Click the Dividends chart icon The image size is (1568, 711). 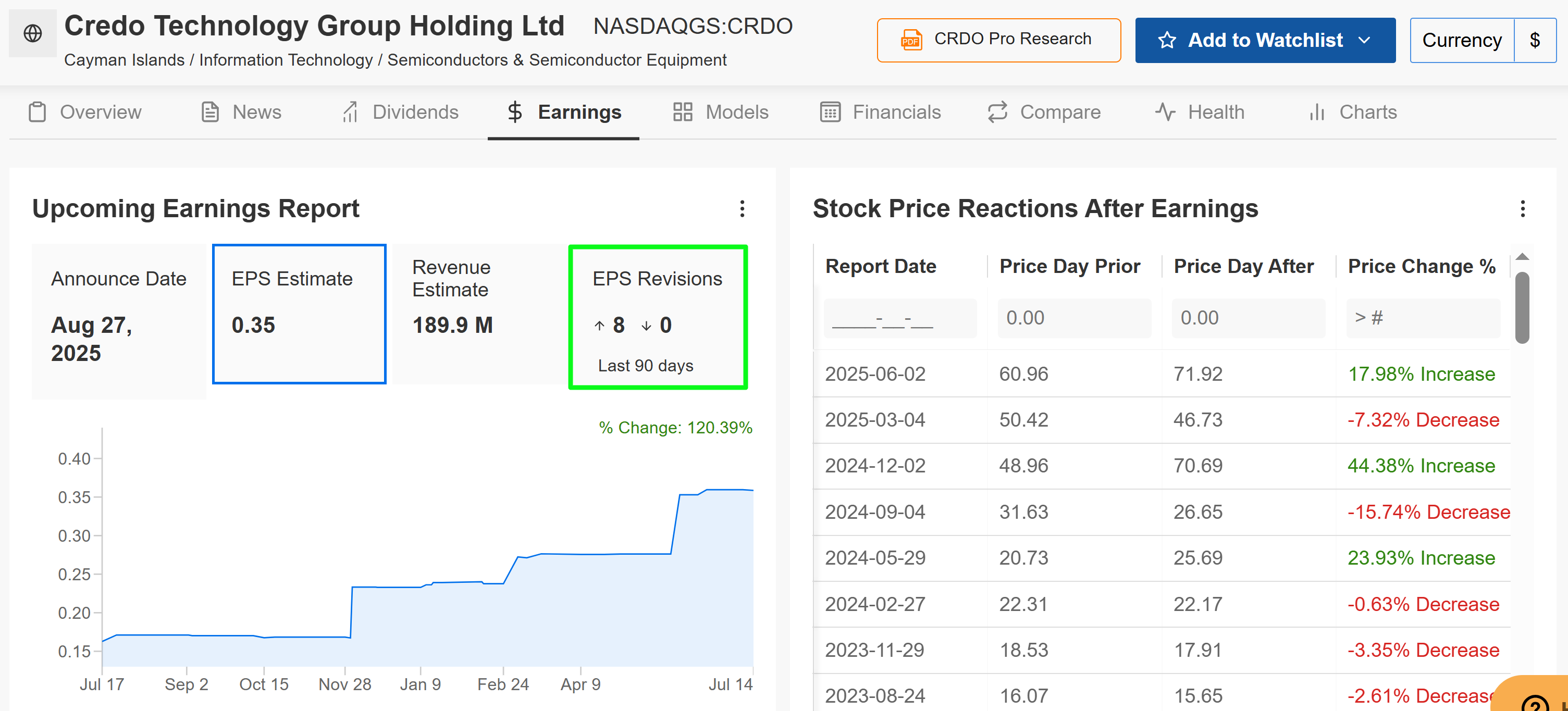350,112
